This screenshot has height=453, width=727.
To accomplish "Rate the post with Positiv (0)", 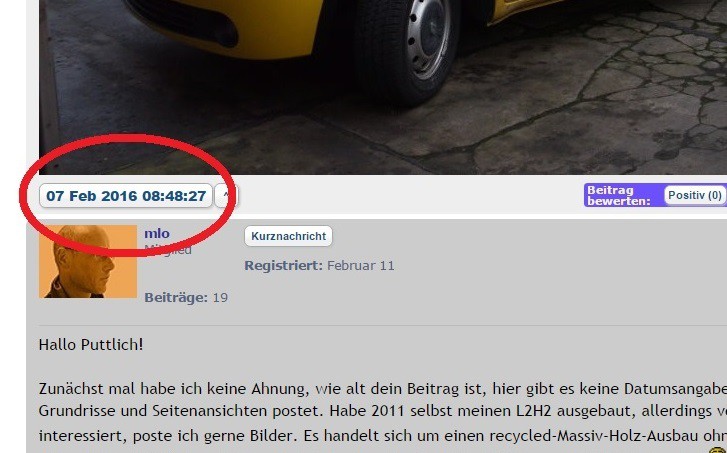I will [x=695, y=195].
